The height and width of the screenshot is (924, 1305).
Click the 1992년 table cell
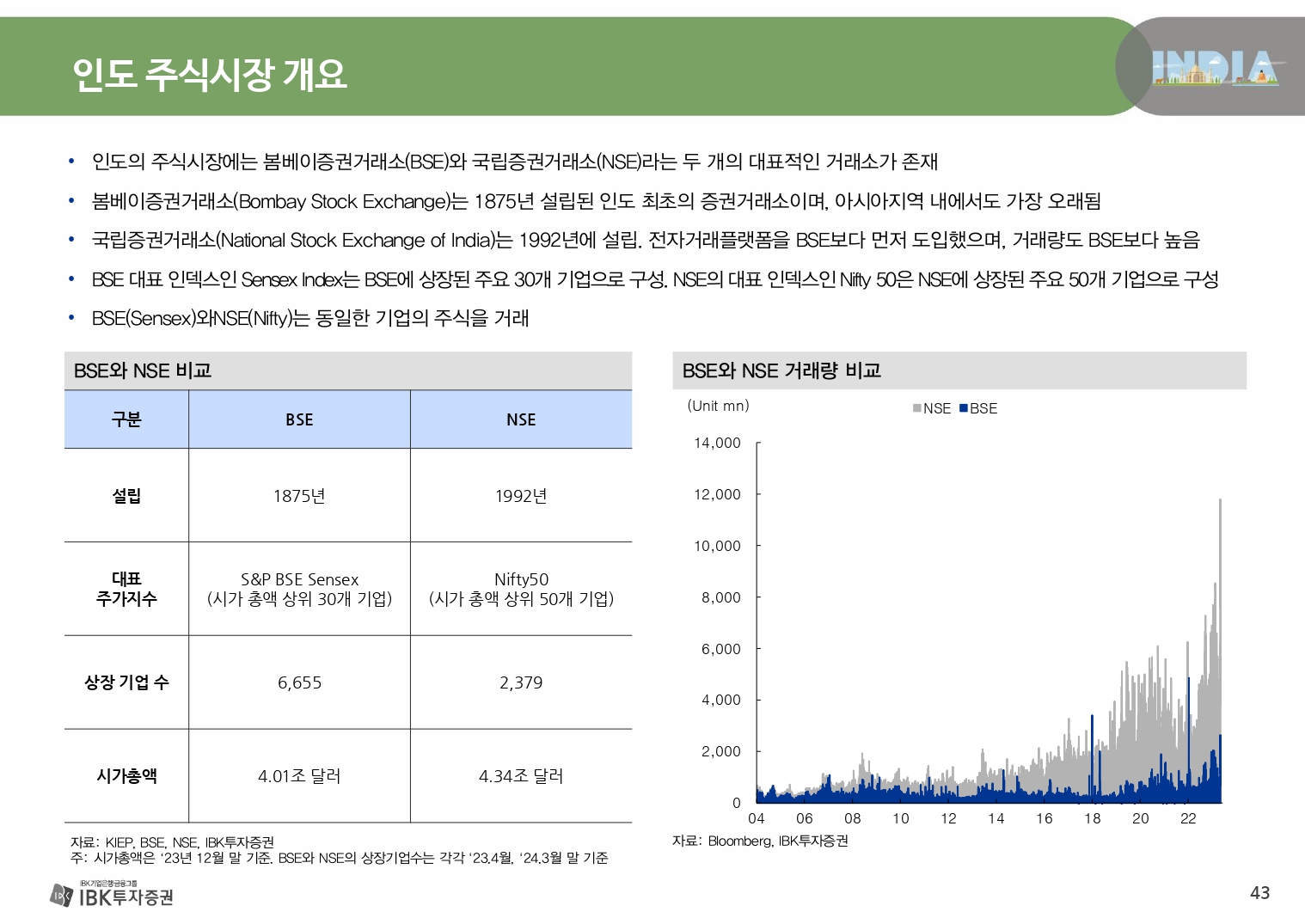point(521,496)
